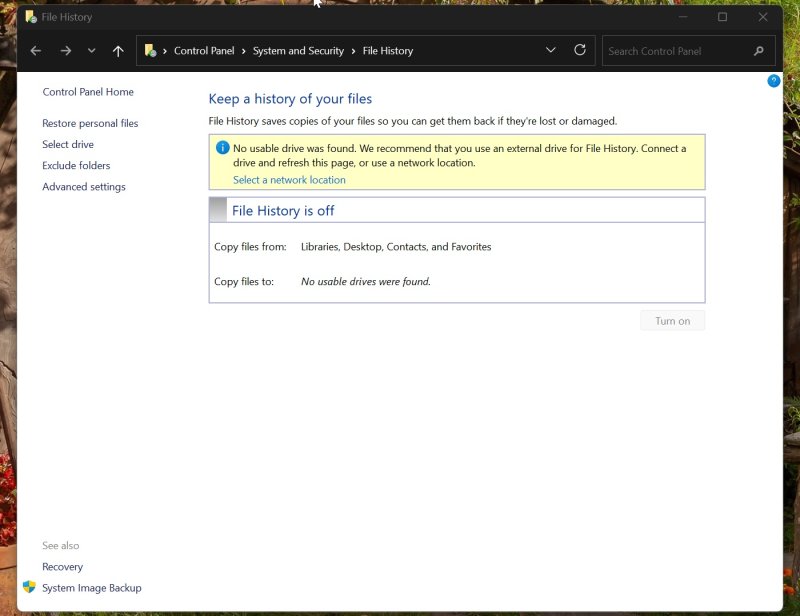This screenshot has height=616, width=800.
Task: Open help with the question mark icon
Action: click(x=773, y=81)
